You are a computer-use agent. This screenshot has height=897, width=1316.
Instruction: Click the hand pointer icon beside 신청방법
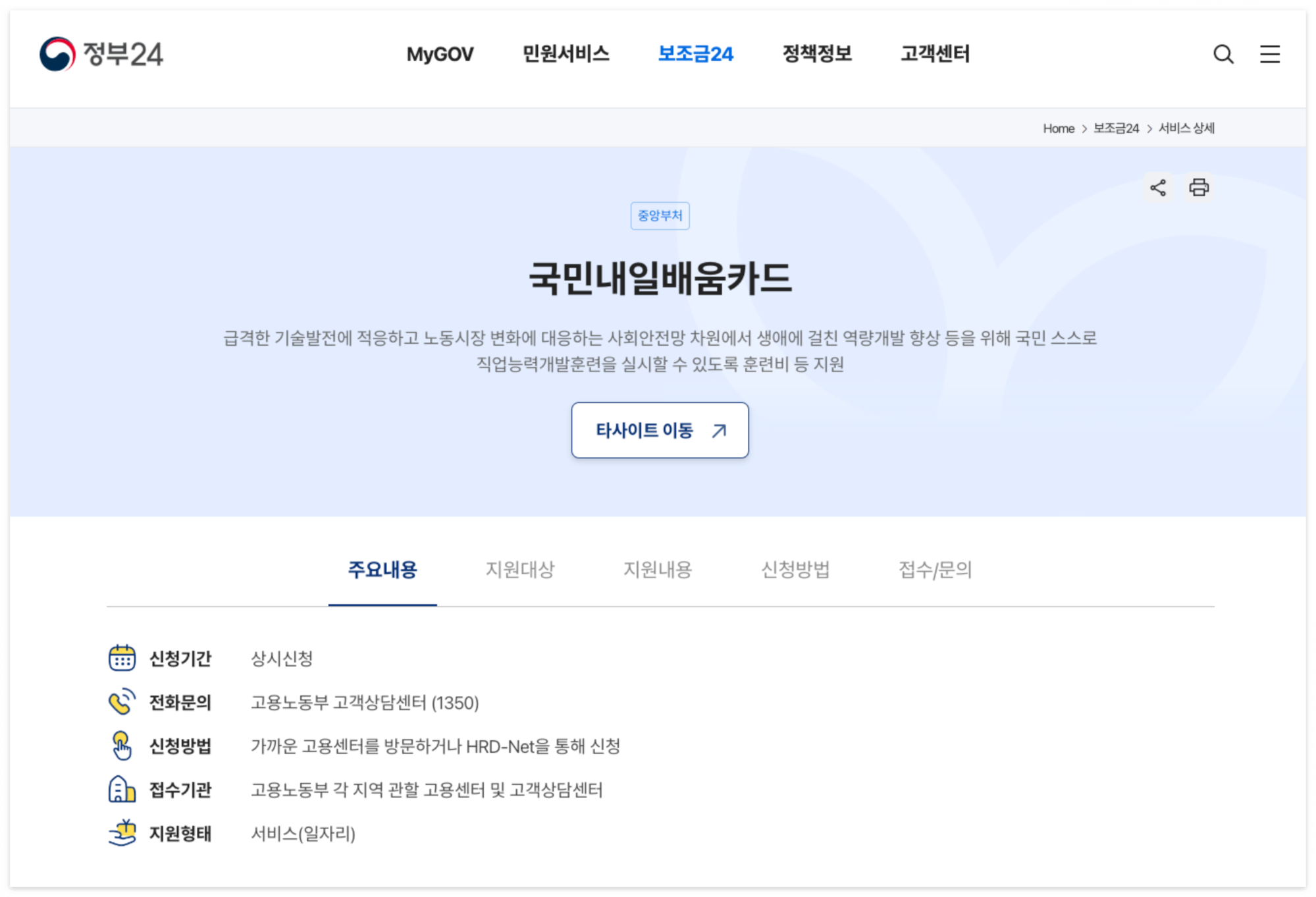click(122, 746)
